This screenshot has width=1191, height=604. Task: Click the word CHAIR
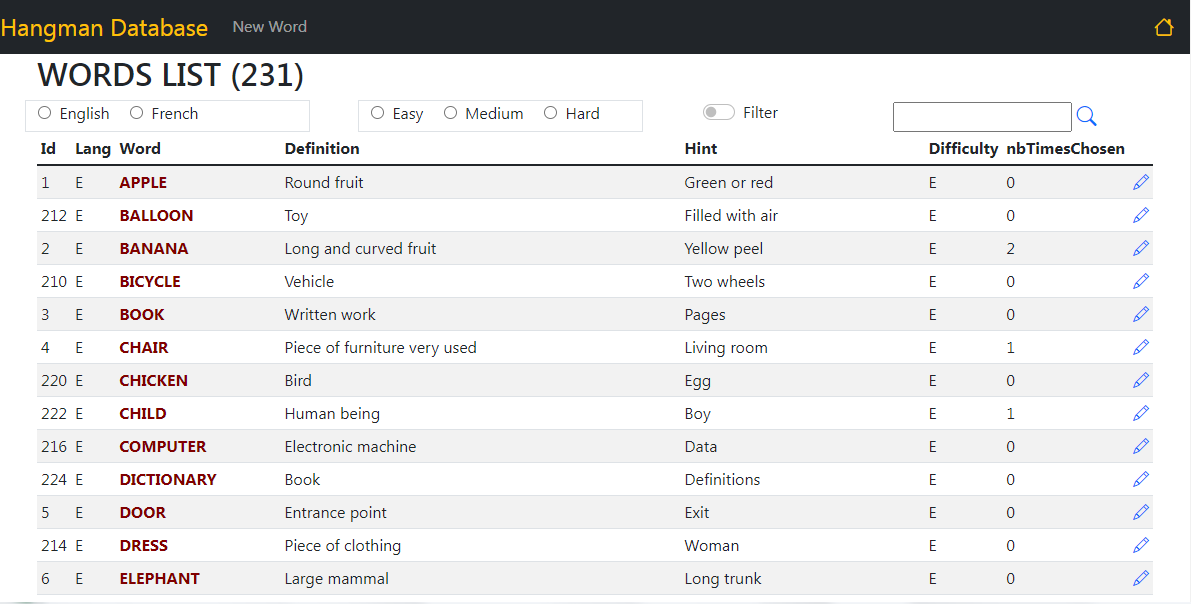click(144, 348)
